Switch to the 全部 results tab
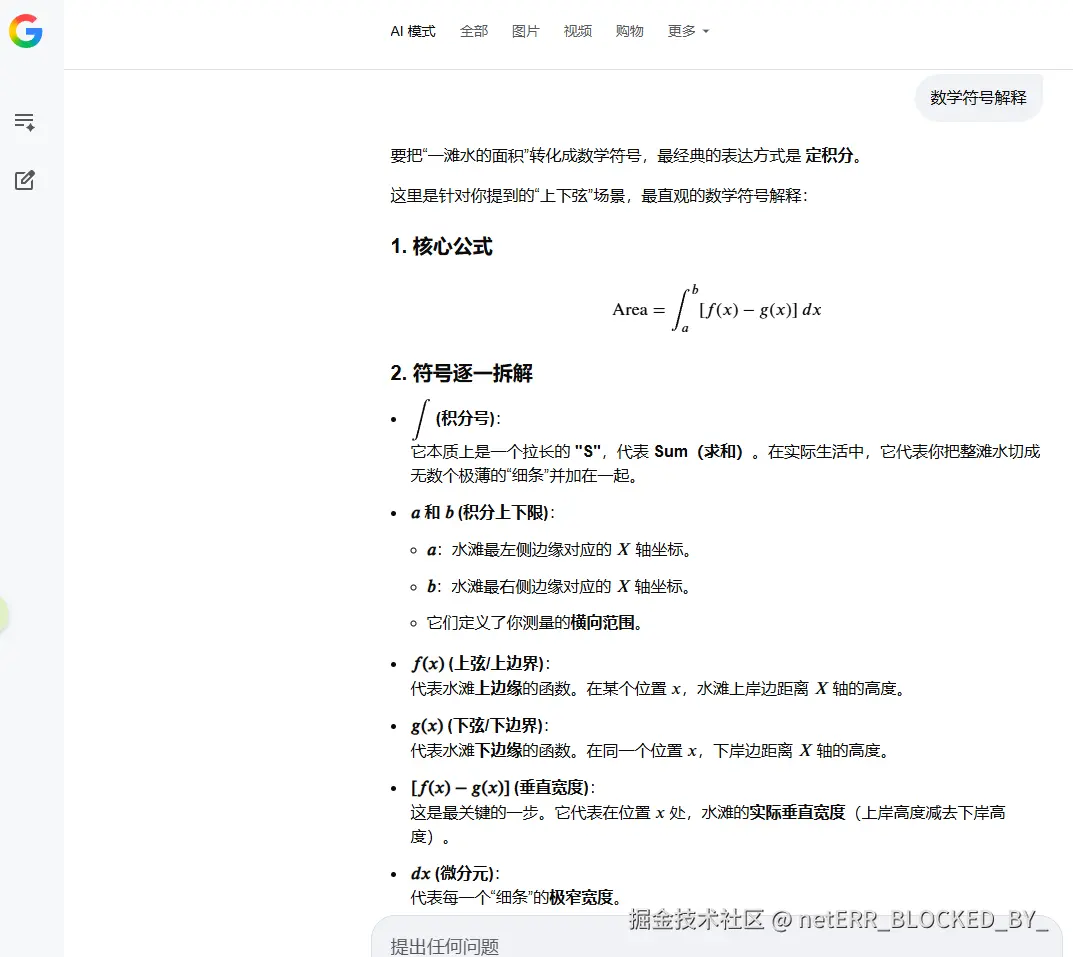1073x957 pixels. [x=474, y=31]
